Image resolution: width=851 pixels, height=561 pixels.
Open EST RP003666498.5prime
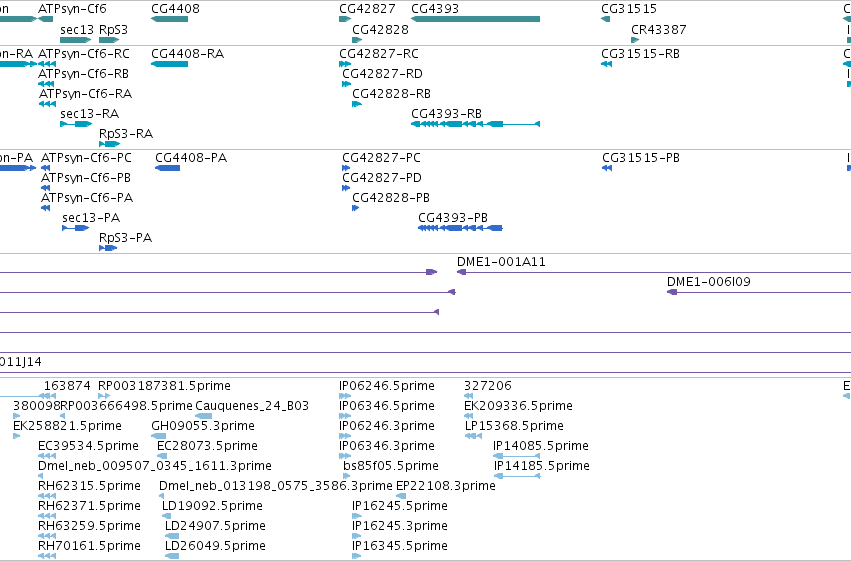pos(126,406)
